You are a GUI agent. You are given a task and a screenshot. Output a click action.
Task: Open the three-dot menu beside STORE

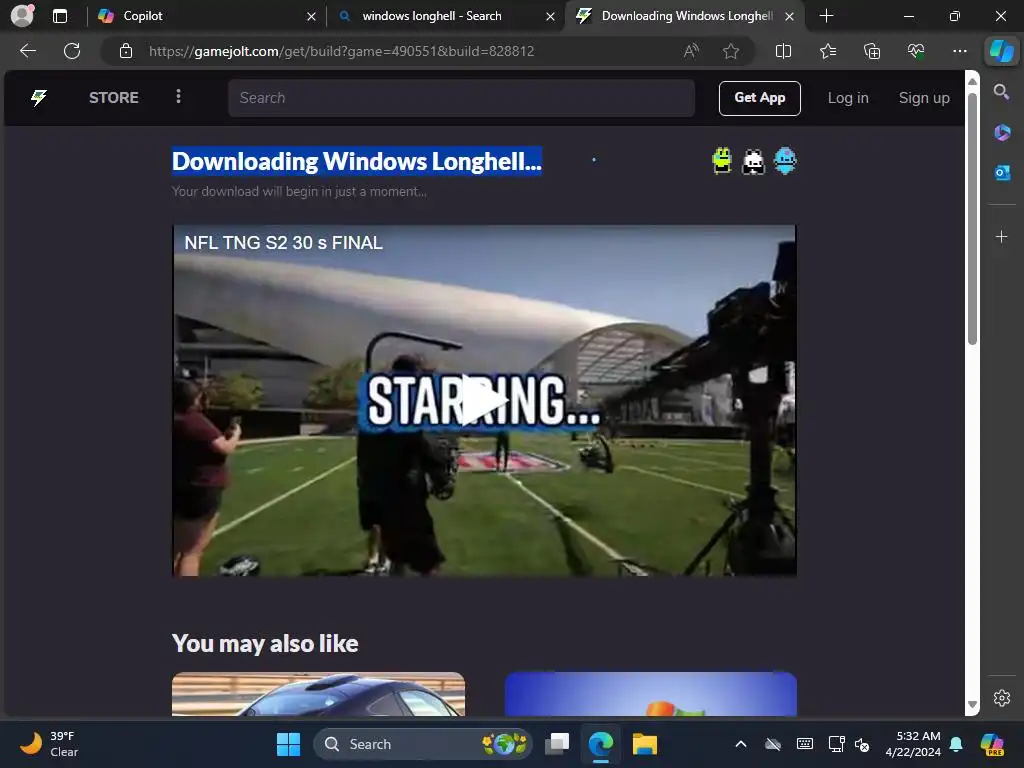(178, 97)
